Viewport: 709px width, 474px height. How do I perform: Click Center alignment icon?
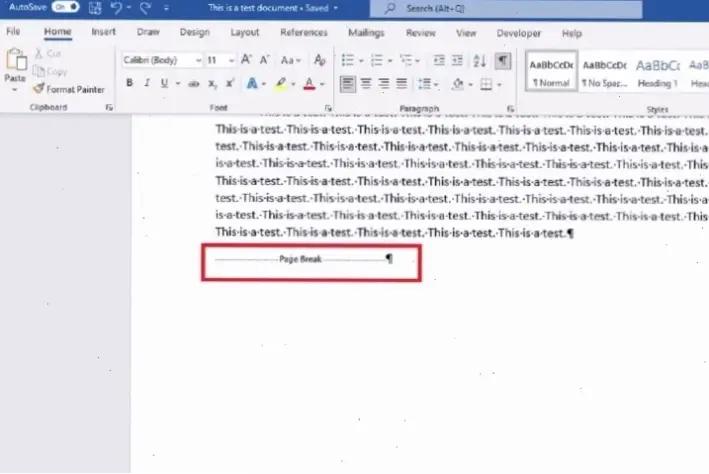pyautogui.click(x=366, y=84)
